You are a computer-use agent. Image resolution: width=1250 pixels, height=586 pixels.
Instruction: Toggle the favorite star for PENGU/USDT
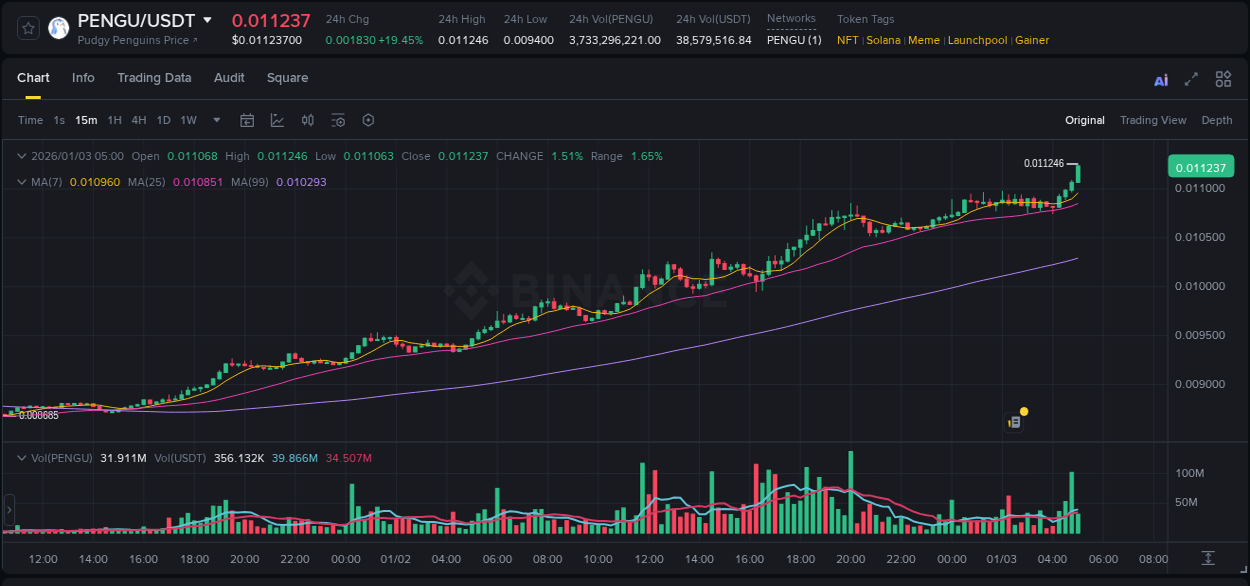27,28
